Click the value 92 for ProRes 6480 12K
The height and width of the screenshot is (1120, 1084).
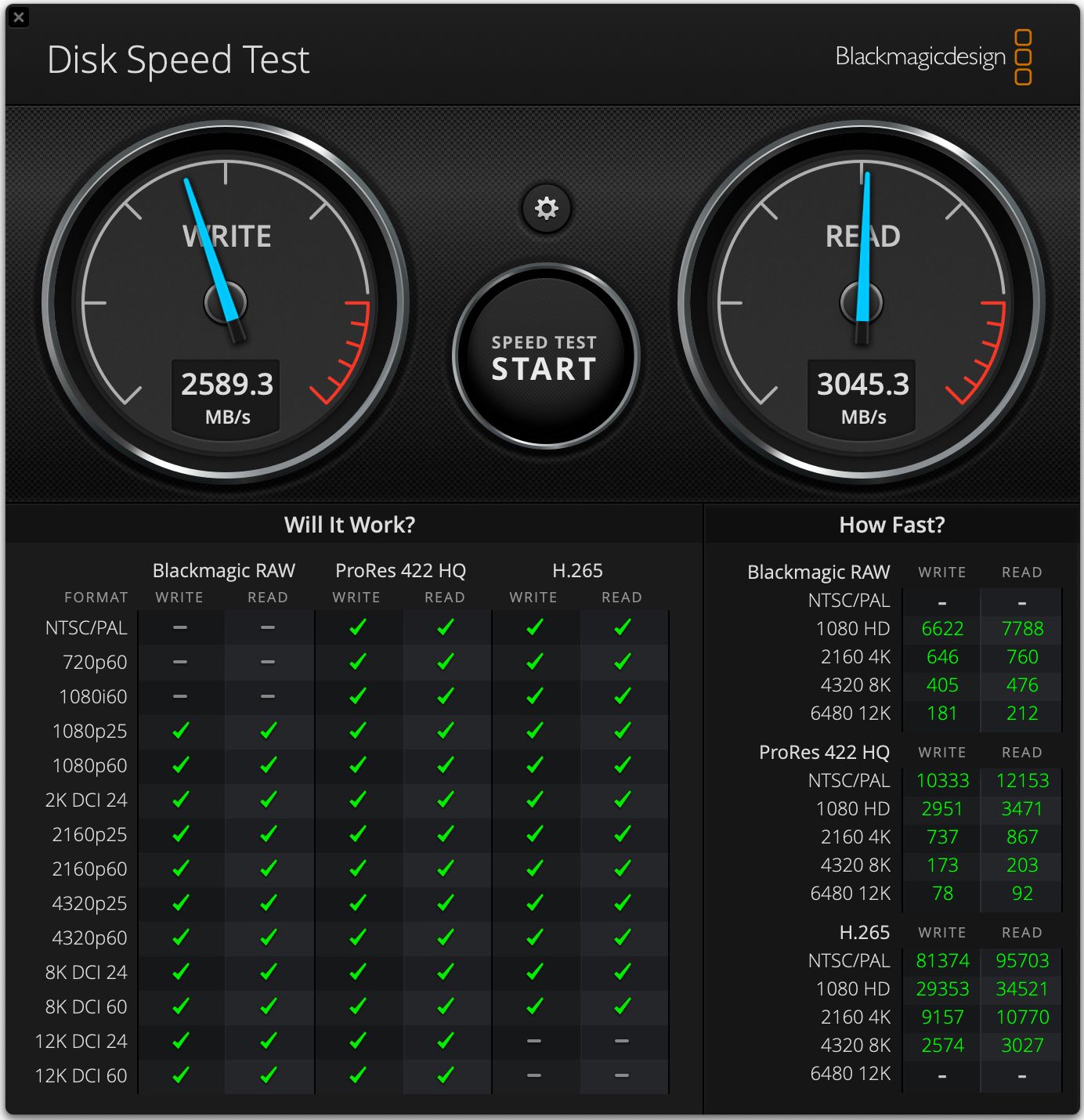(1022, 894)
